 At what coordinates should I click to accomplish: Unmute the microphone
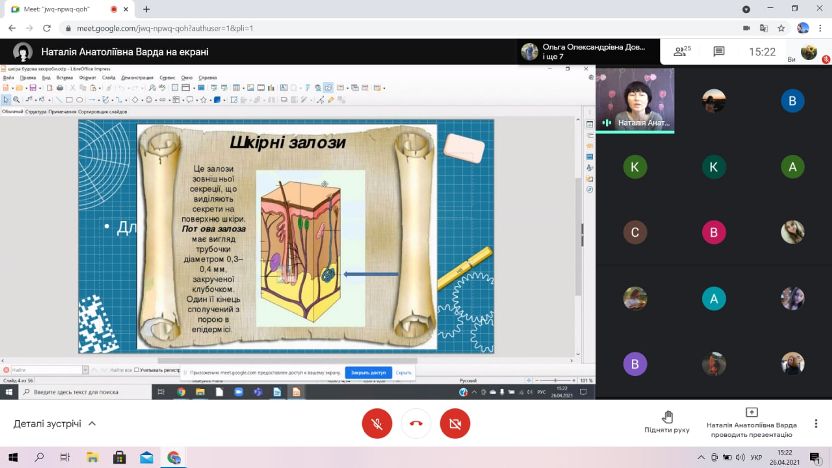click(377, 423)
